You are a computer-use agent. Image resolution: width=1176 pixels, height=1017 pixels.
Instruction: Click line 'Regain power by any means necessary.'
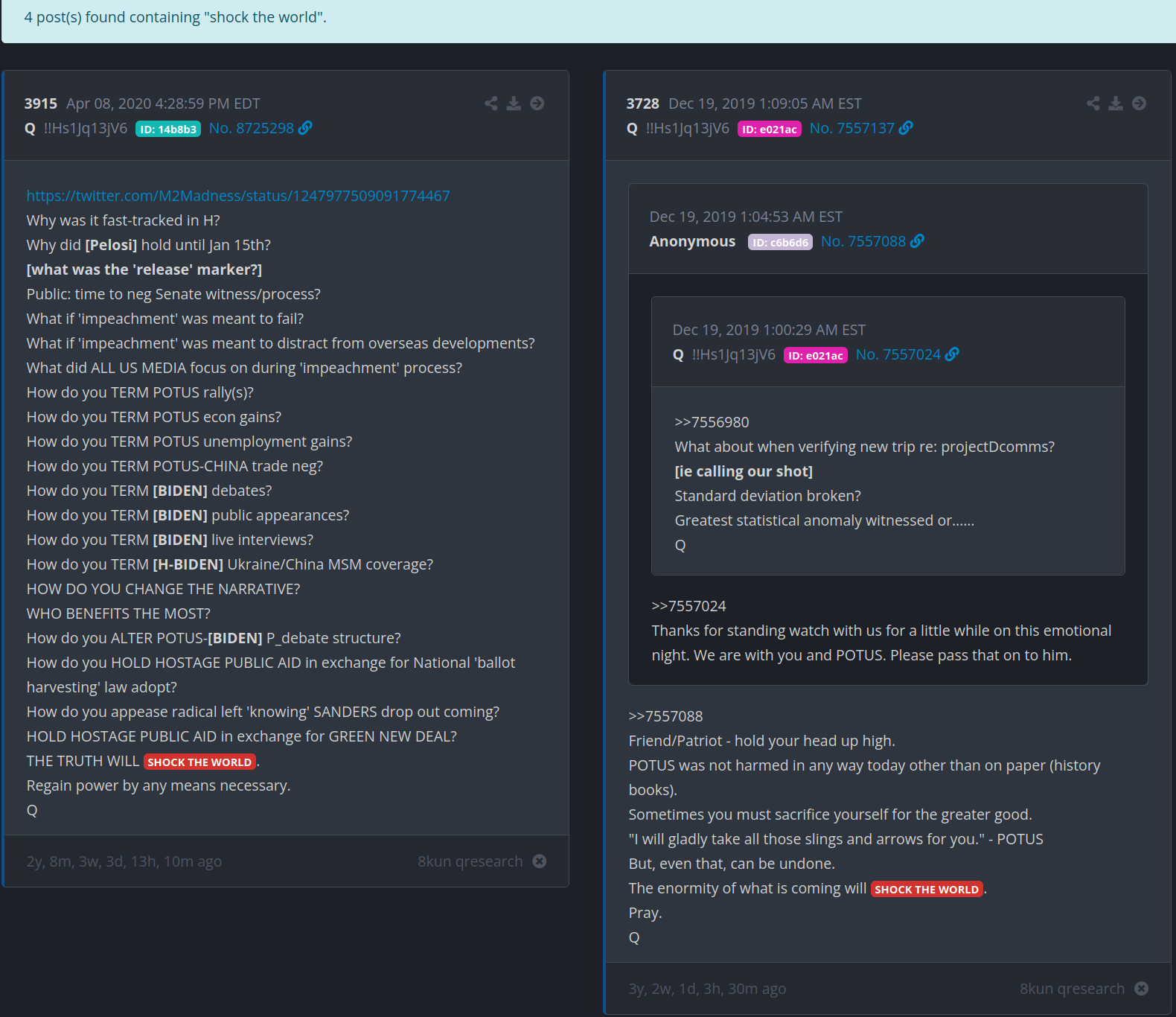(x=159, y=785)
